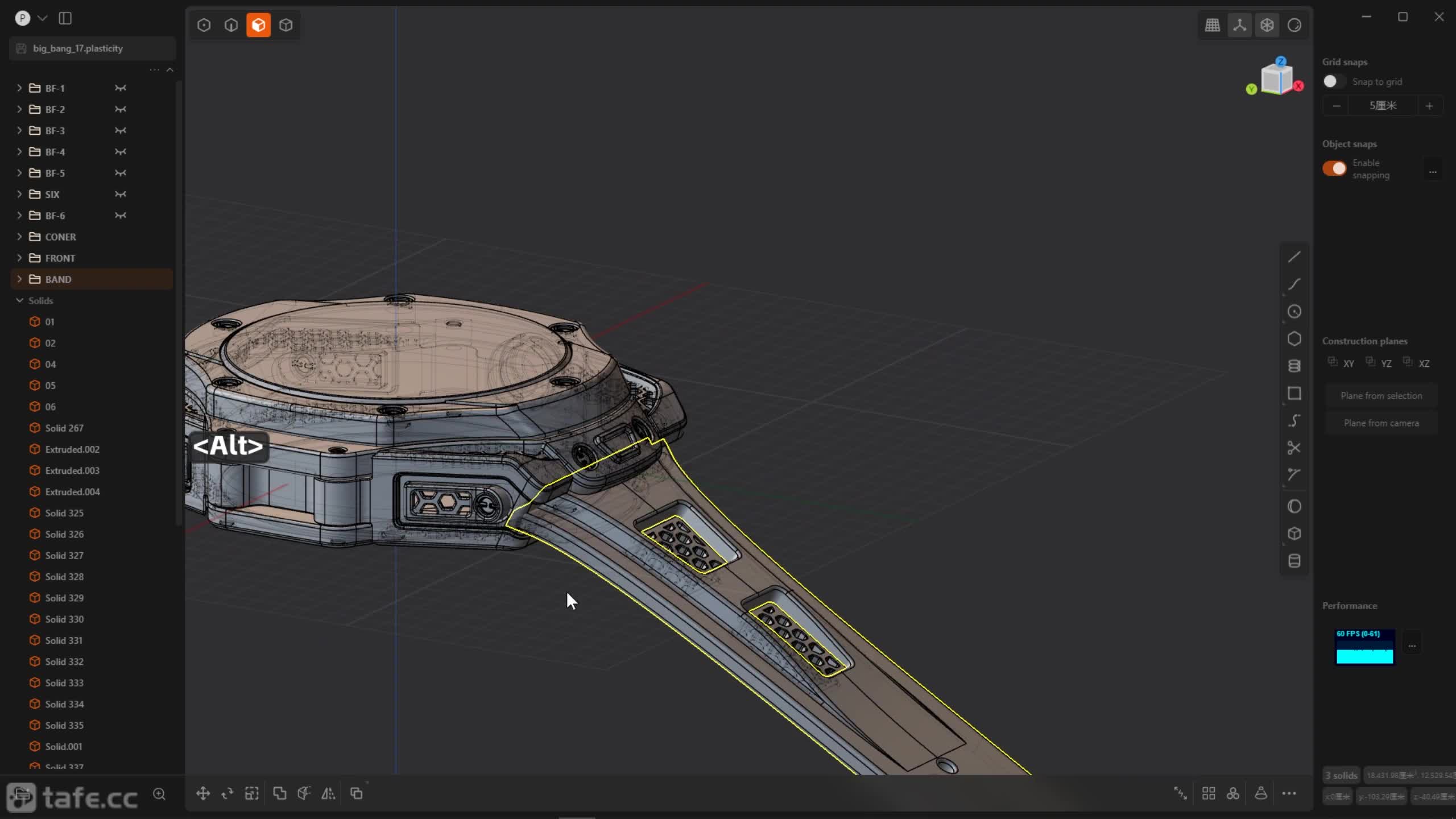The height and width of the screenshot is (819, 1456).
Task: Click the Mirror command icon
Action: point(328,793)
